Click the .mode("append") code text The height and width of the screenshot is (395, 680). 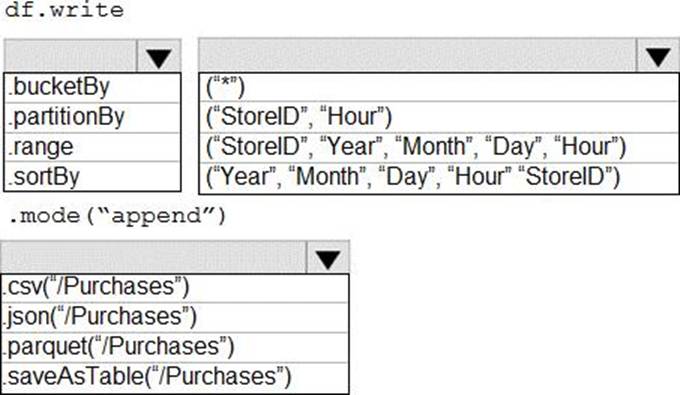118,215
